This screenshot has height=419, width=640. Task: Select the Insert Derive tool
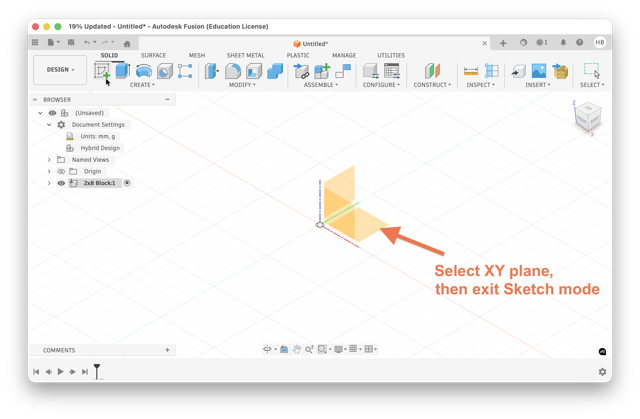[x=518, y=71]
